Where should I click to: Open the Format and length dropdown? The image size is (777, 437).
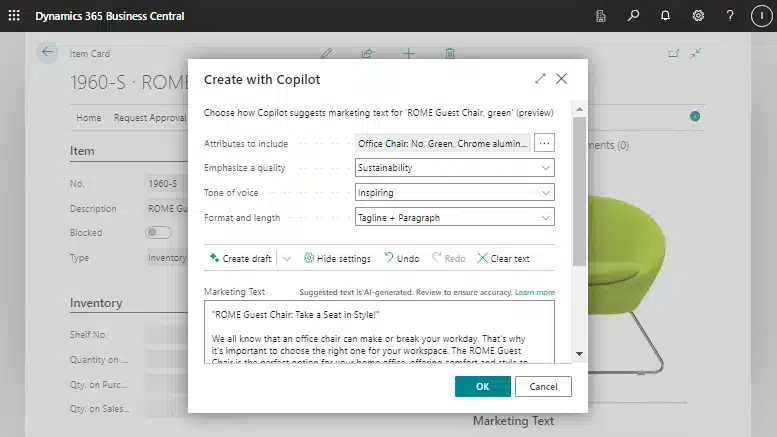[454, 217]
